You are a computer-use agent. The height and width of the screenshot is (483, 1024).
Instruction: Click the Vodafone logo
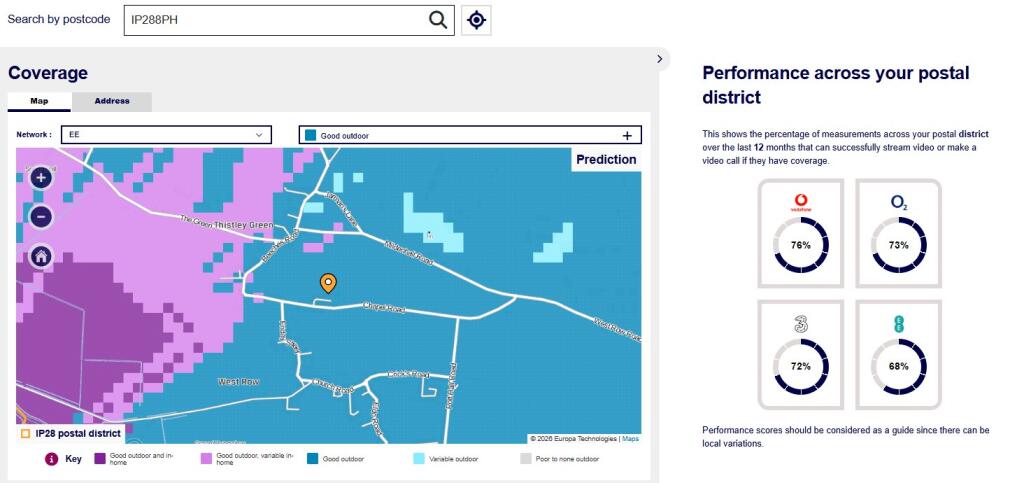tap(801, 202)
